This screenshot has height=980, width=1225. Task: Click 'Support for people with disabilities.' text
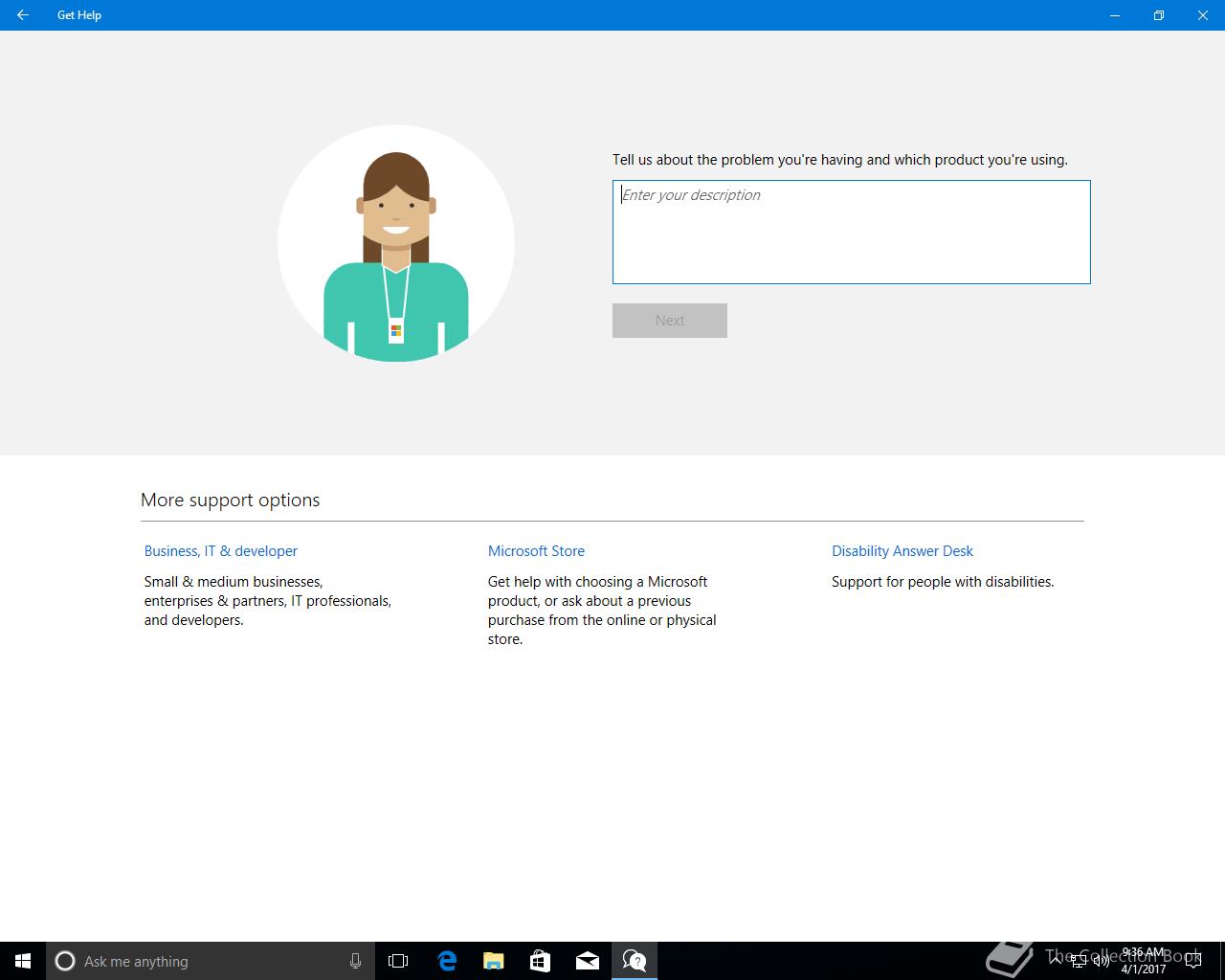(x=943, y=582)
